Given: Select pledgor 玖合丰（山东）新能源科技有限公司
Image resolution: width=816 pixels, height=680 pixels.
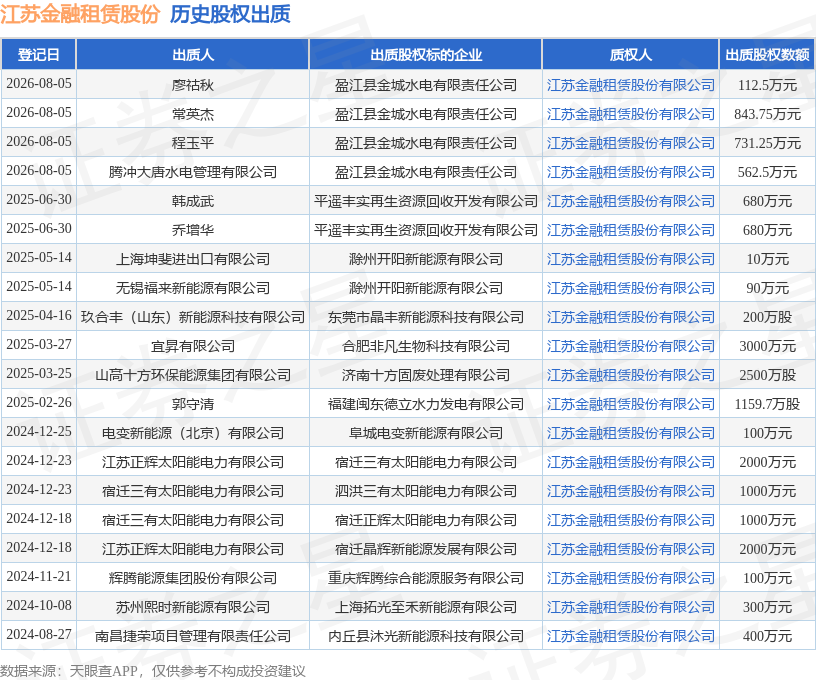Looking at the screenshot, I should (x=193, y=317).
